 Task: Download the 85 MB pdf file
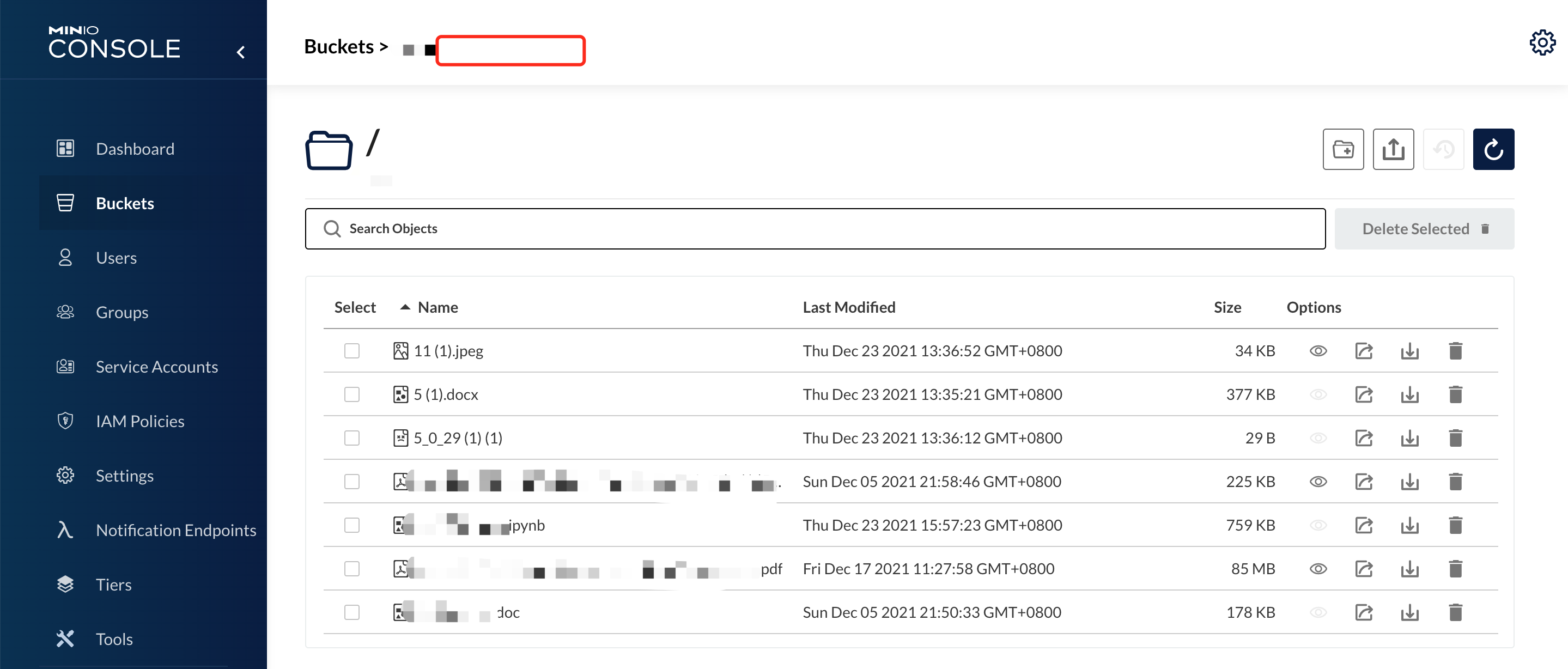click(1409, 569)
